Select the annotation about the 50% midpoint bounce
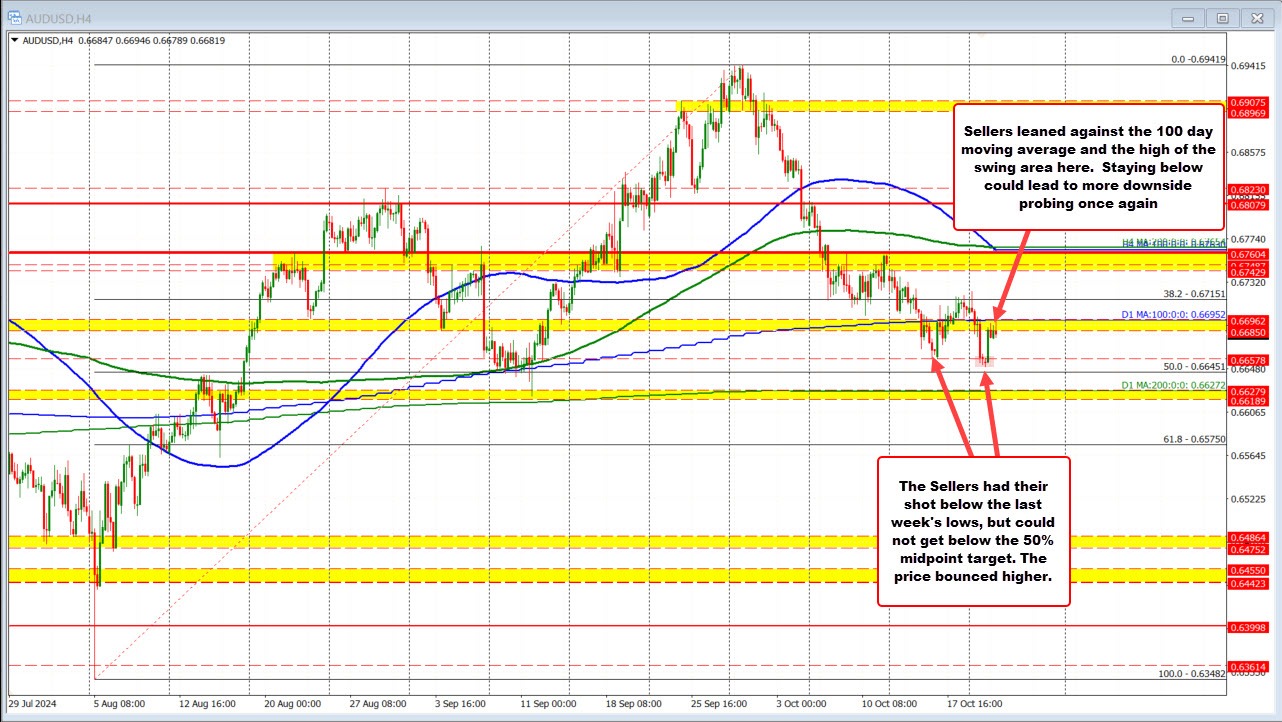Viewport: 1282px width, 722px height. pyautogui.click(x=973, y=530)
